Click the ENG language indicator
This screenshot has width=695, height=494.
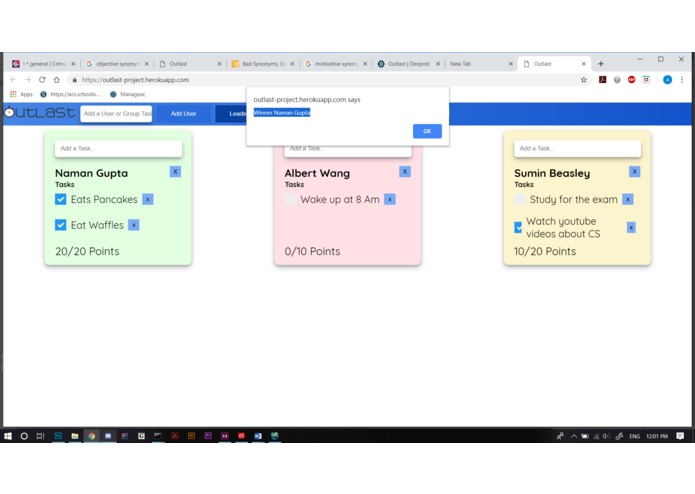click(634, 436)
